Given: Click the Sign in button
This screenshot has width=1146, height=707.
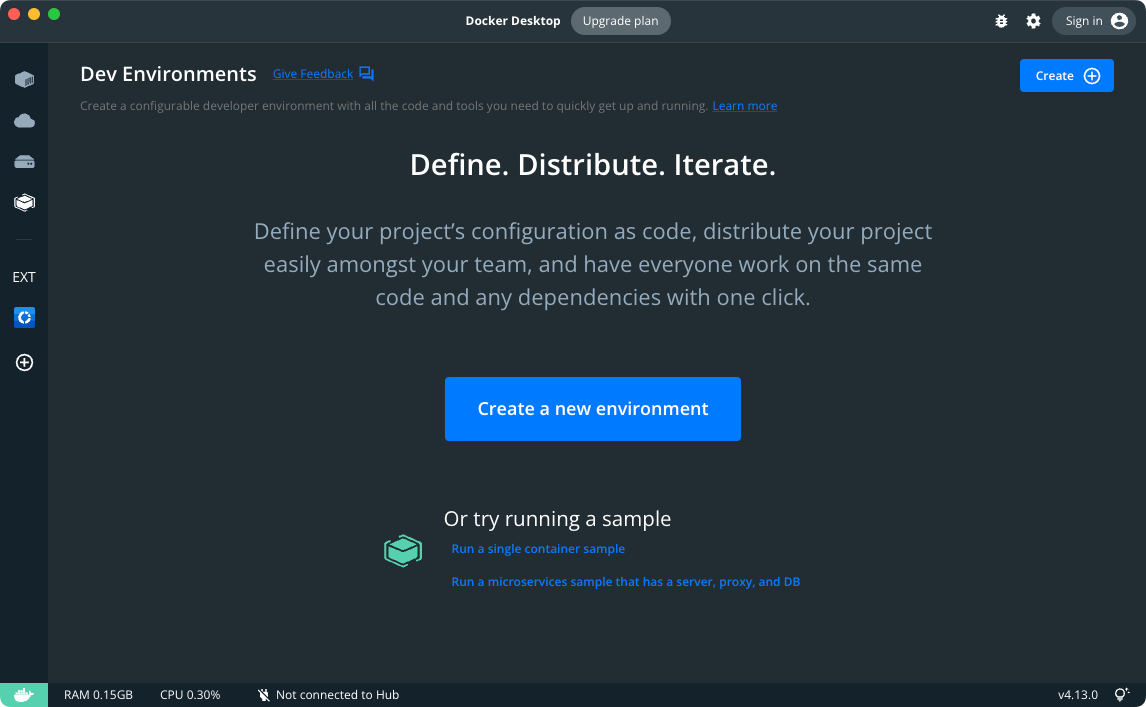Looking at the screenshot, I should [1093, 21].
